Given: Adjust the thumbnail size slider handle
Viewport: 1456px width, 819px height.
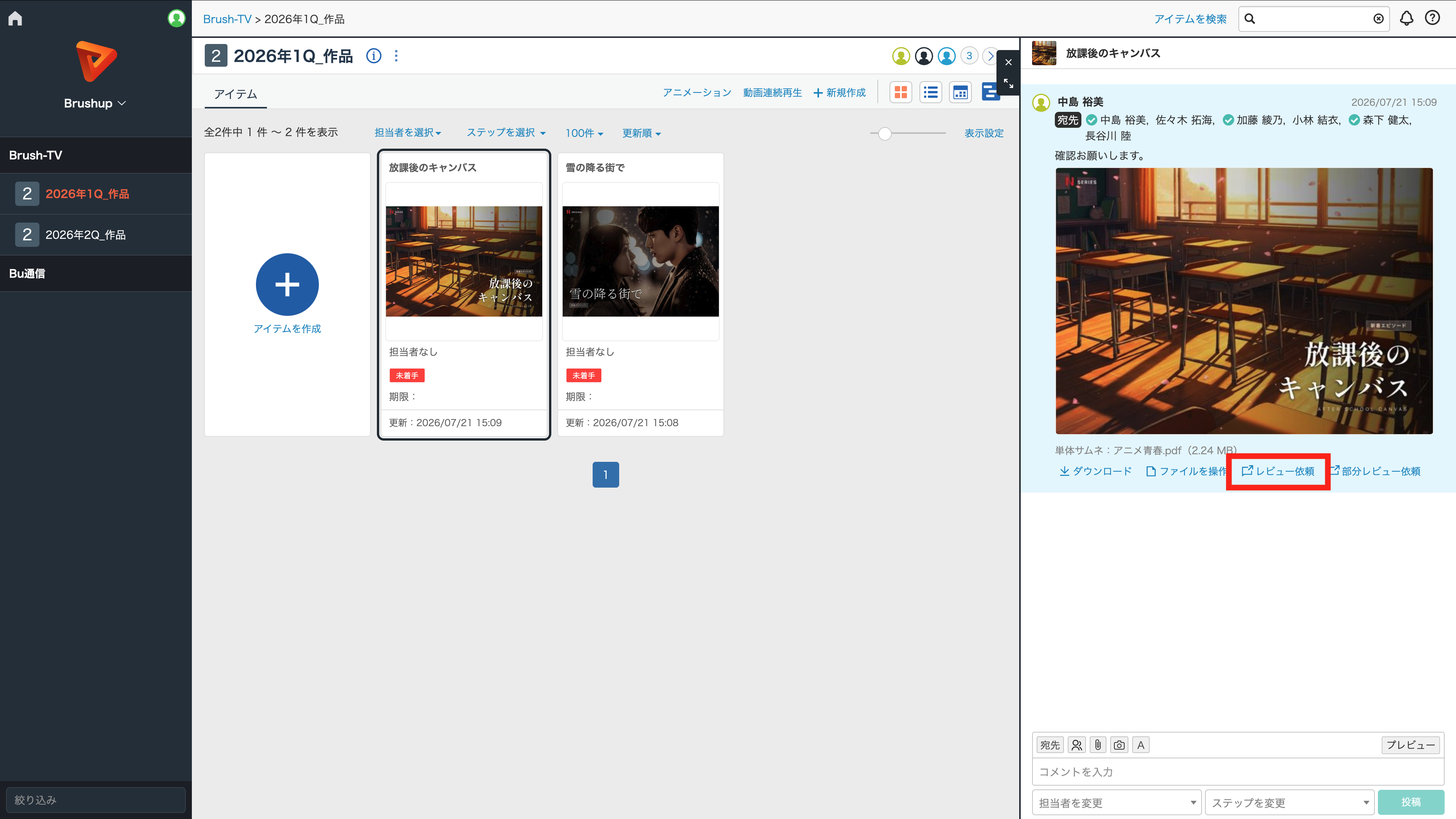Looking at the screenshot, I should (x=885, y=133).
